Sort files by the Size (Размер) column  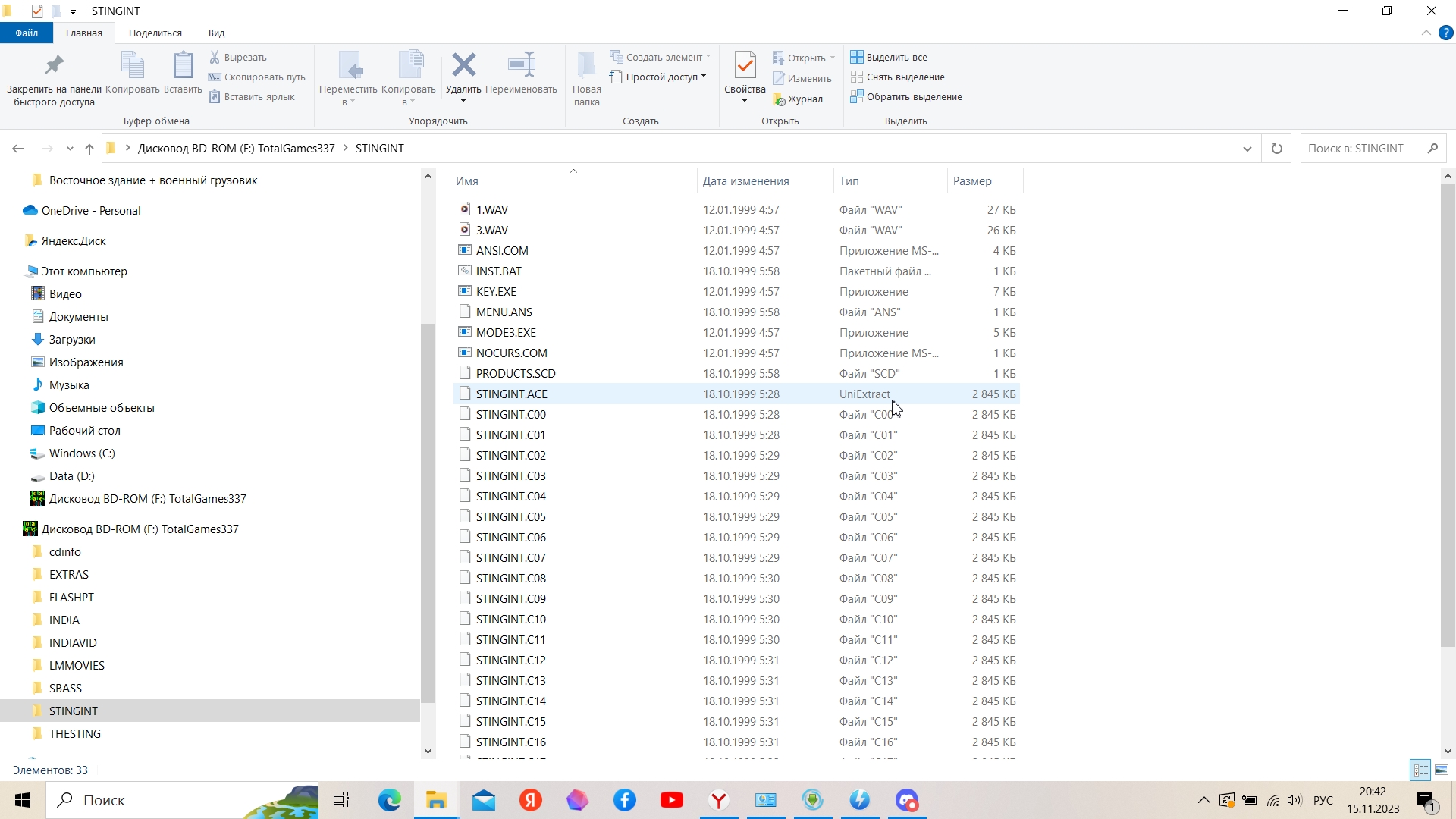tap(972, 181)
